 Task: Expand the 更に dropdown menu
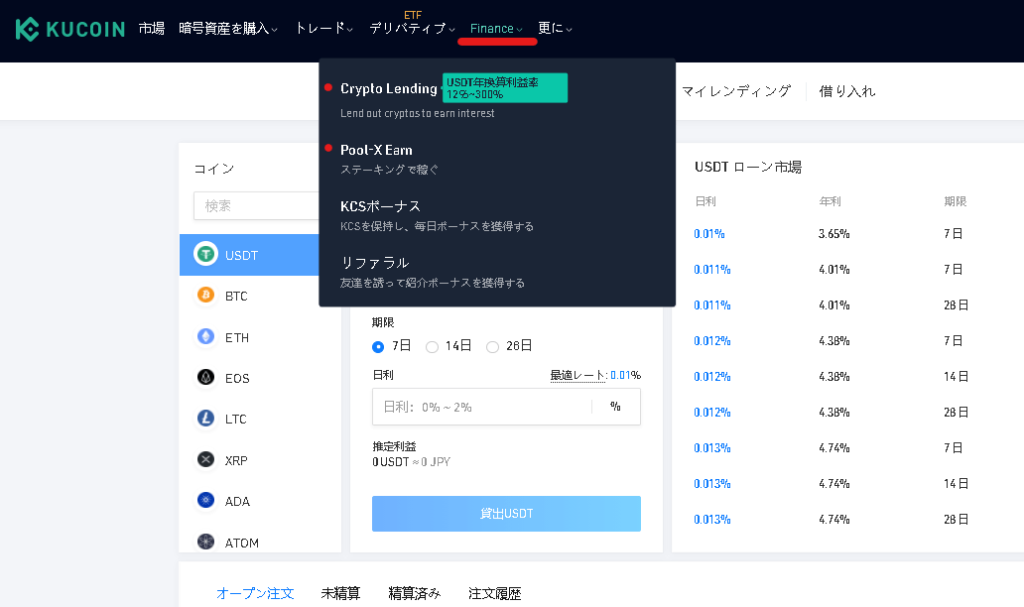click(555, 28)
